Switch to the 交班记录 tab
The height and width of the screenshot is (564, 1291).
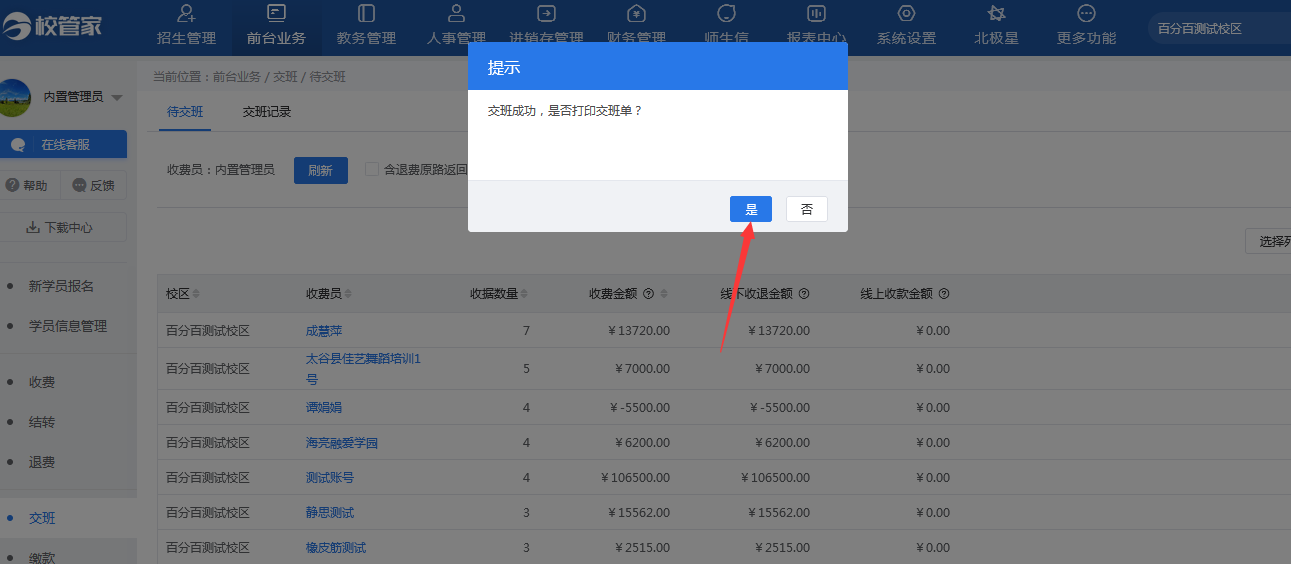pyautogui.click(x=267, y=112)
